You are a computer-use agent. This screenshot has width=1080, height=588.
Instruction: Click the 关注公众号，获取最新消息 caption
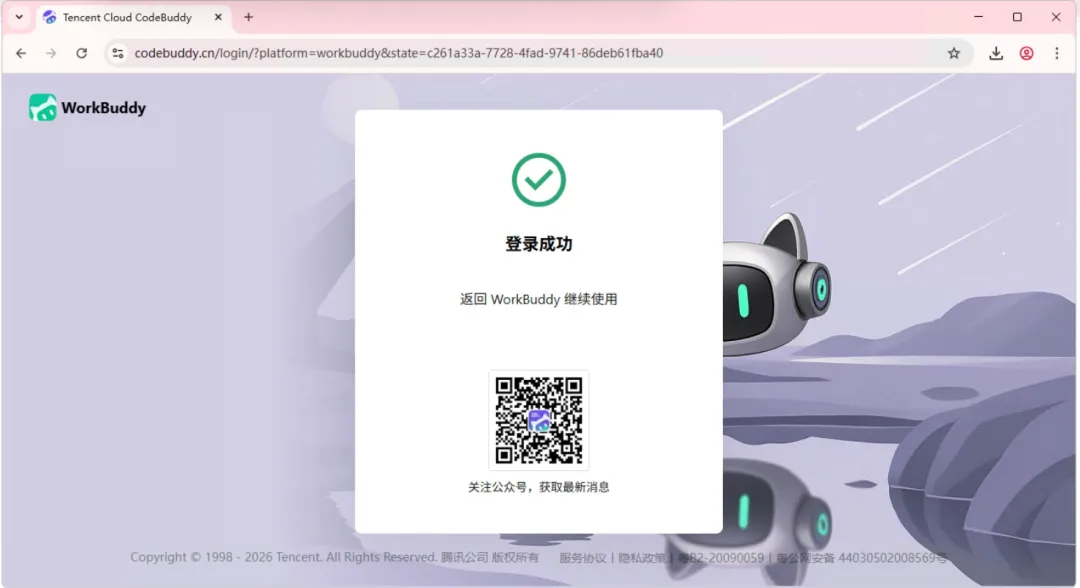click(539, 487)
